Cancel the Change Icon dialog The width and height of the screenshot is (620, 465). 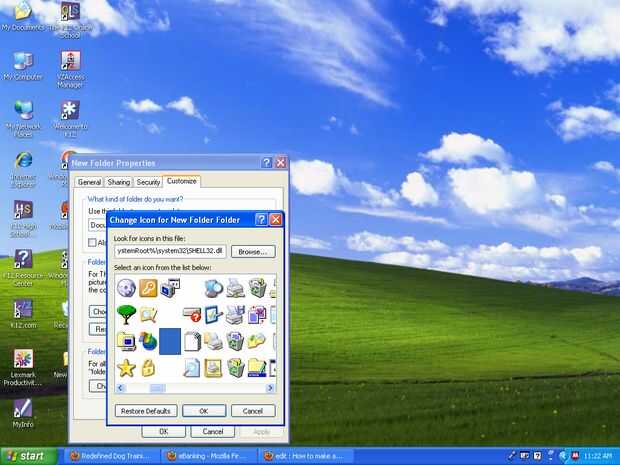253,411
